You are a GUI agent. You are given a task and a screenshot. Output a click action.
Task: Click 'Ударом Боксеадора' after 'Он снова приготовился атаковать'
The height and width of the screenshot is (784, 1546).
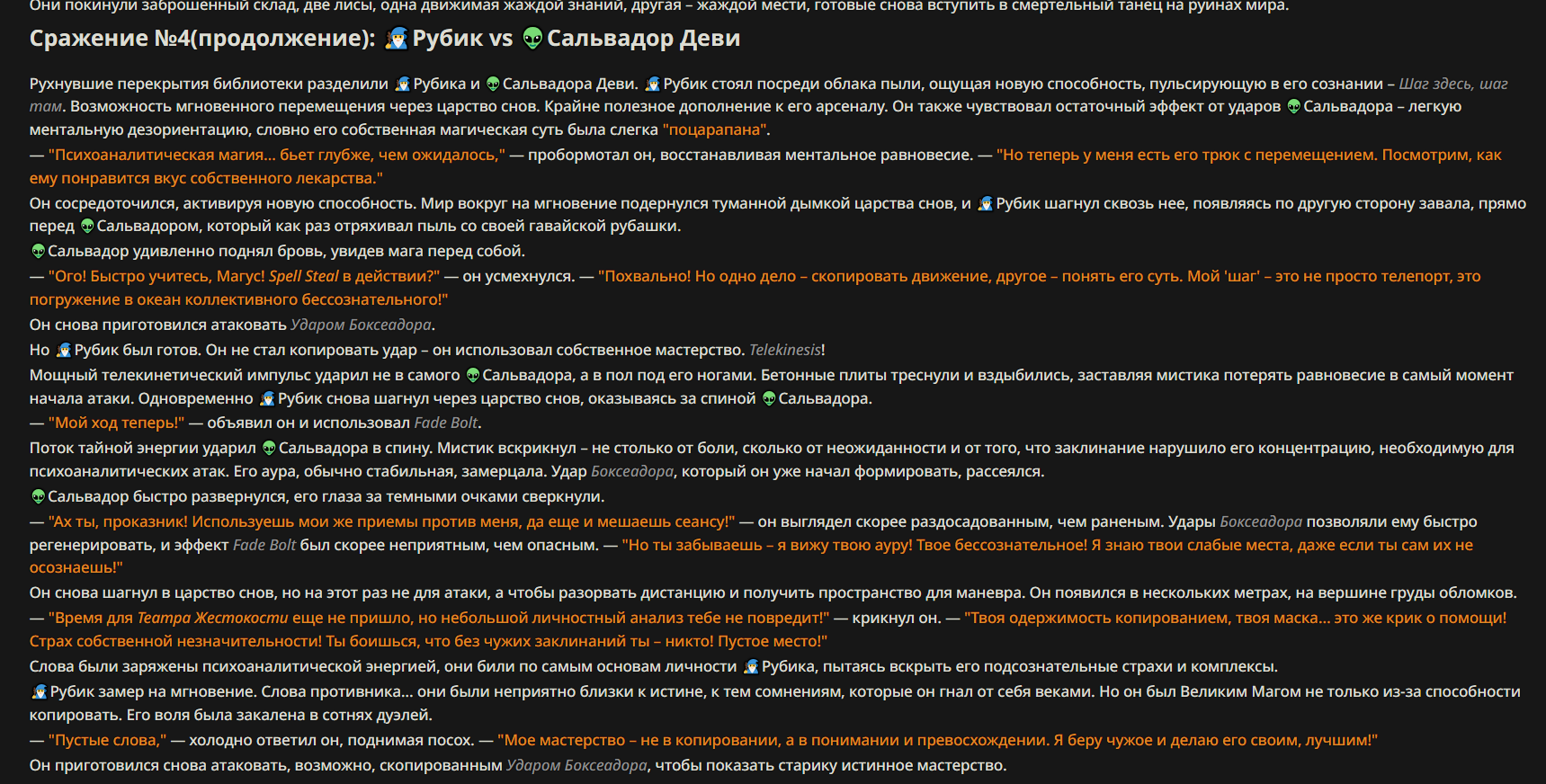click(361, 325)
